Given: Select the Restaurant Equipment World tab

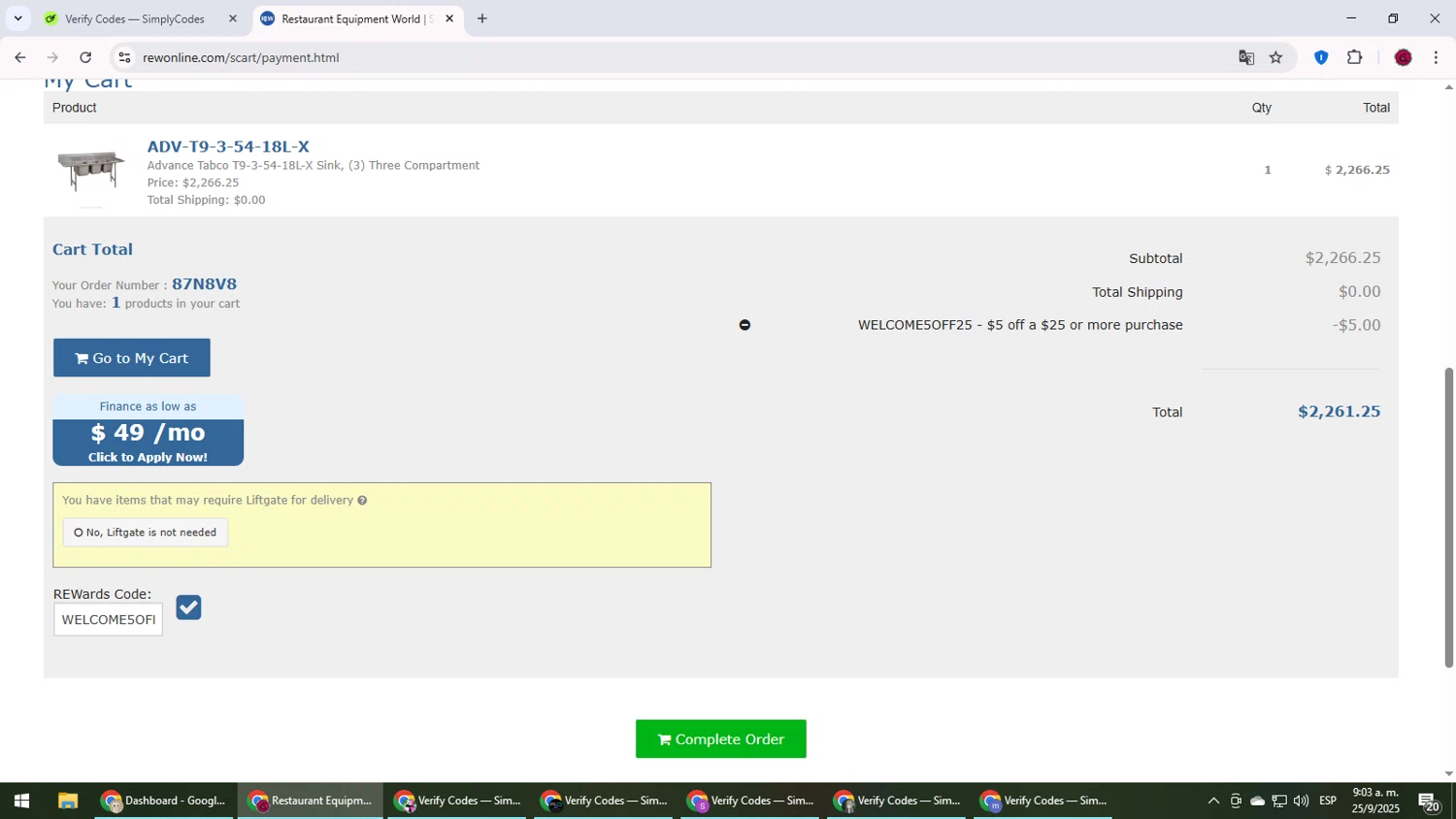Looking at the screenshot, I should (355, 18).
